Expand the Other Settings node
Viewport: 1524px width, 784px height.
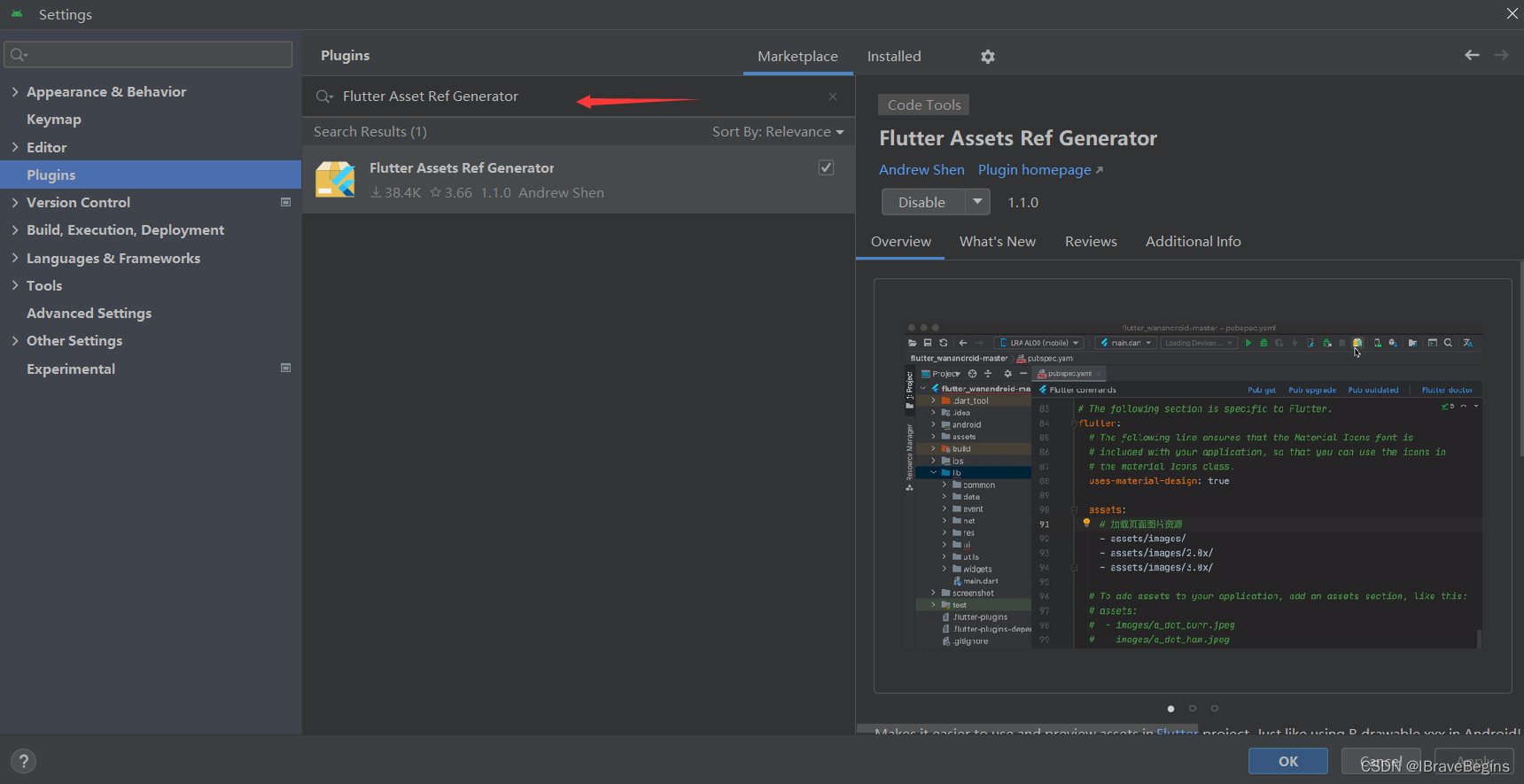(x=15, y=340)
